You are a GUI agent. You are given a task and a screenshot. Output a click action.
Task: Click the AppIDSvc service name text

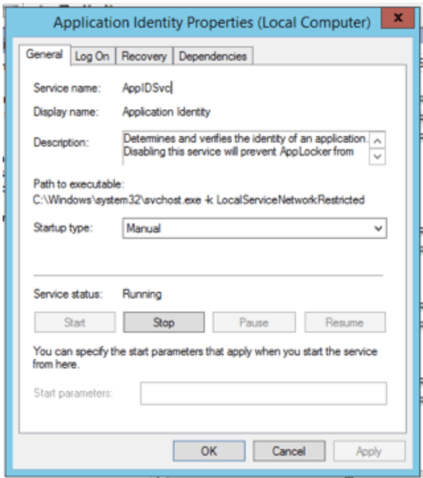point(147,88)
